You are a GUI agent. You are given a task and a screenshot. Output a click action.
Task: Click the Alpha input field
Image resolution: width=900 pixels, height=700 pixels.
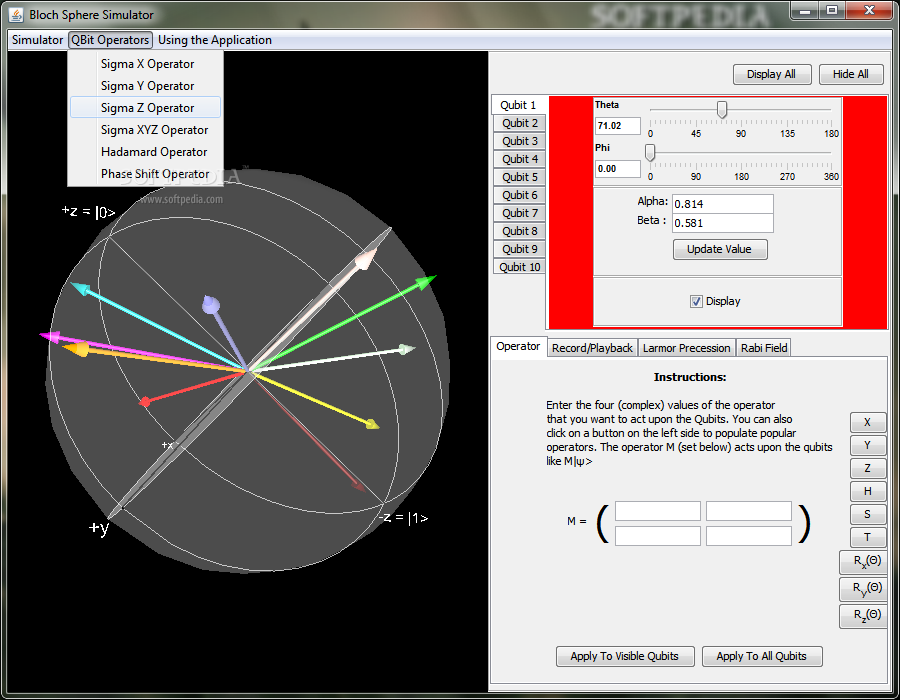pos(723,204)
